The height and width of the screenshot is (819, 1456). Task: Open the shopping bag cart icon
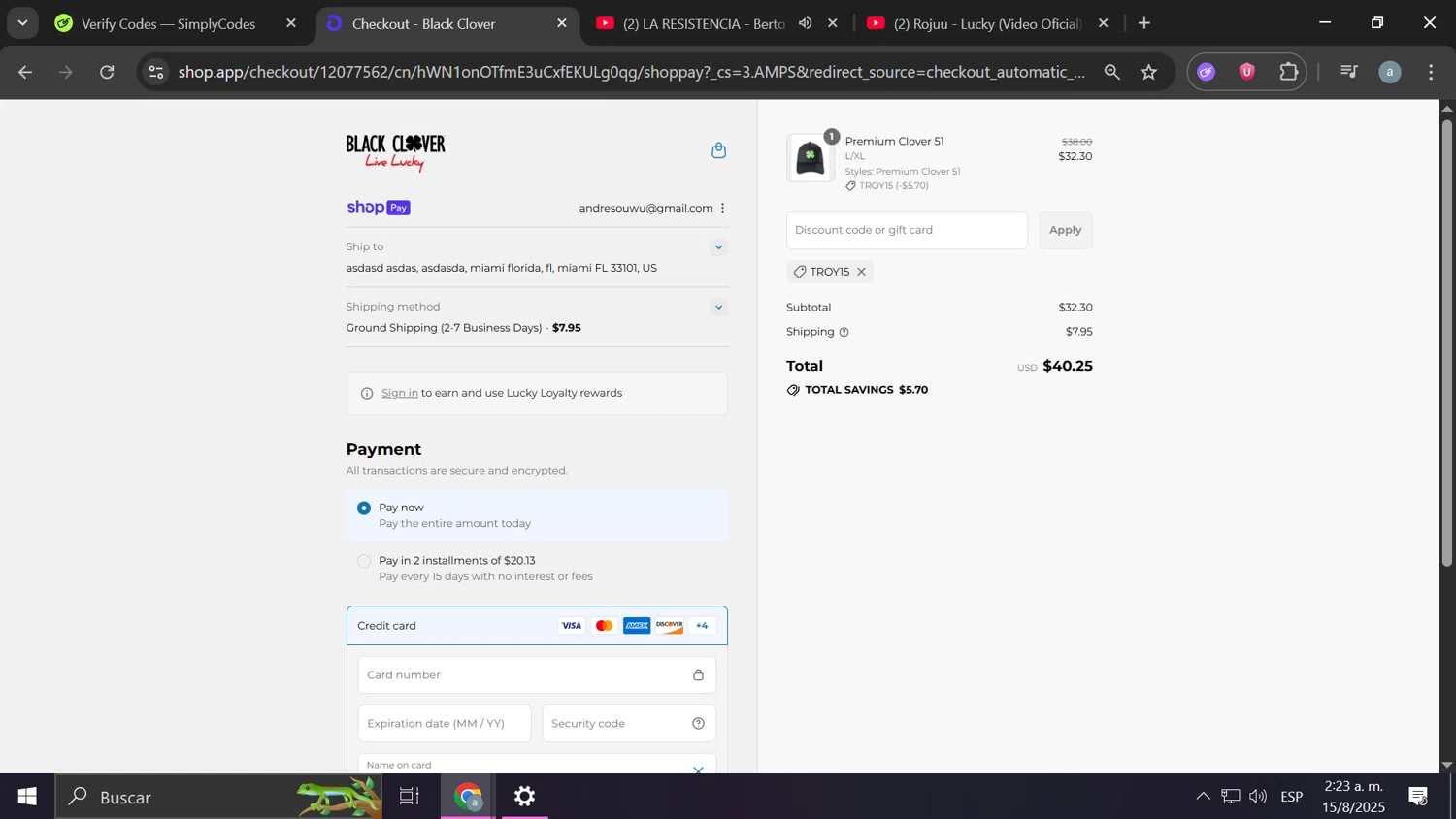coord(718,150)
